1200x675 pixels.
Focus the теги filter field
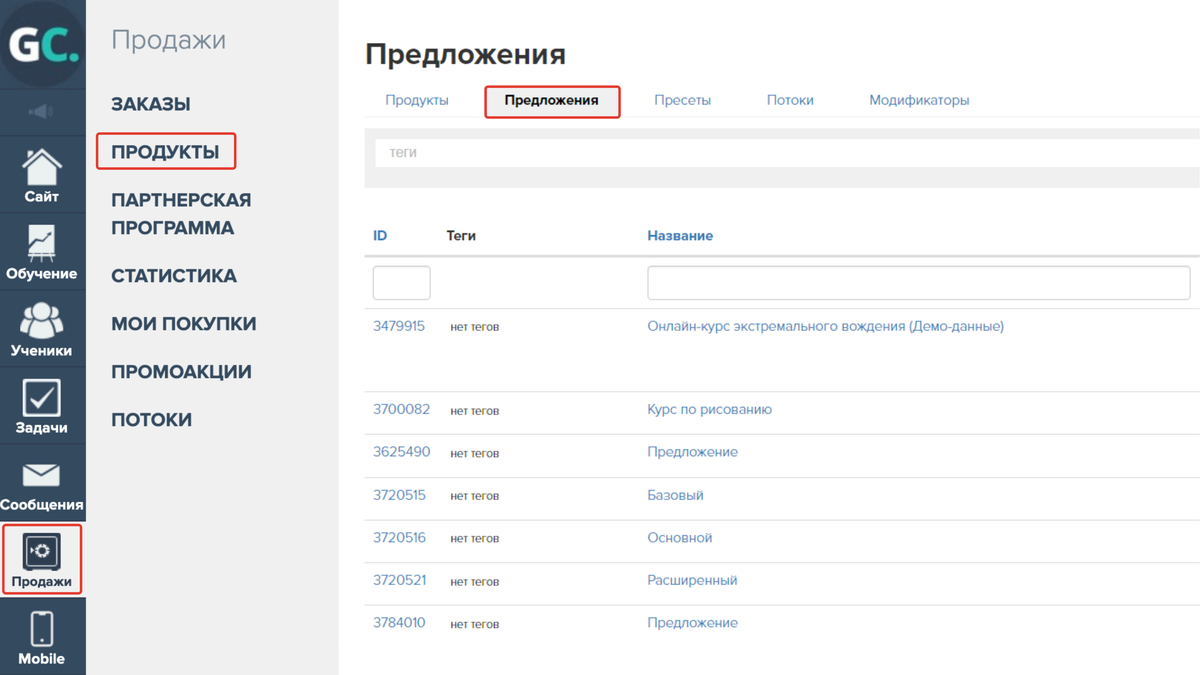pos(787,153)
